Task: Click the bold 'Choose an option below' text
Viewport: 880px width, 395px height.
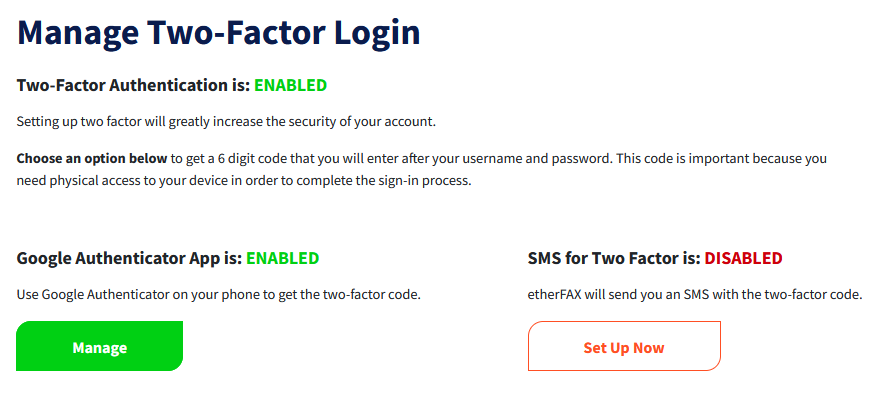Action: tap(92, 159)
